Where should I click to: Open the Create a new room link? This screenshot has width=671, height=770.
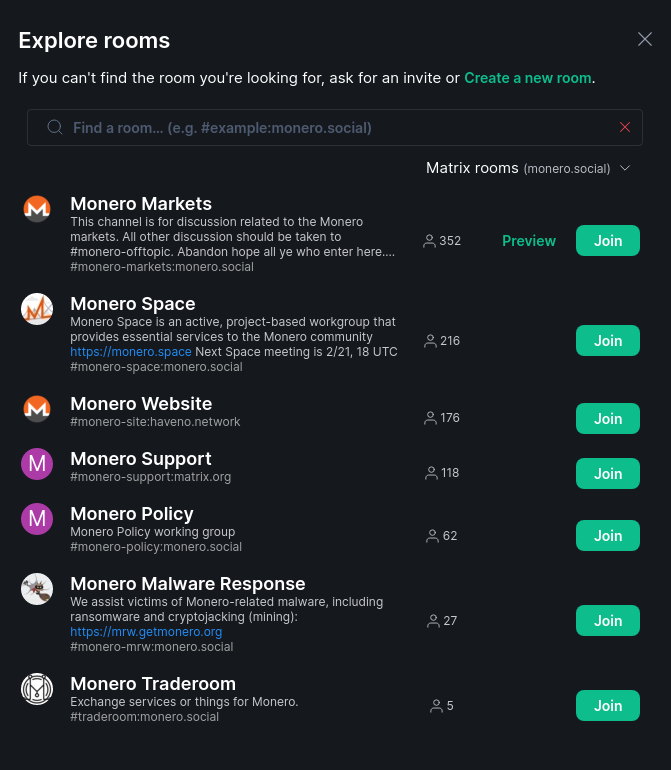coord(528,78)
